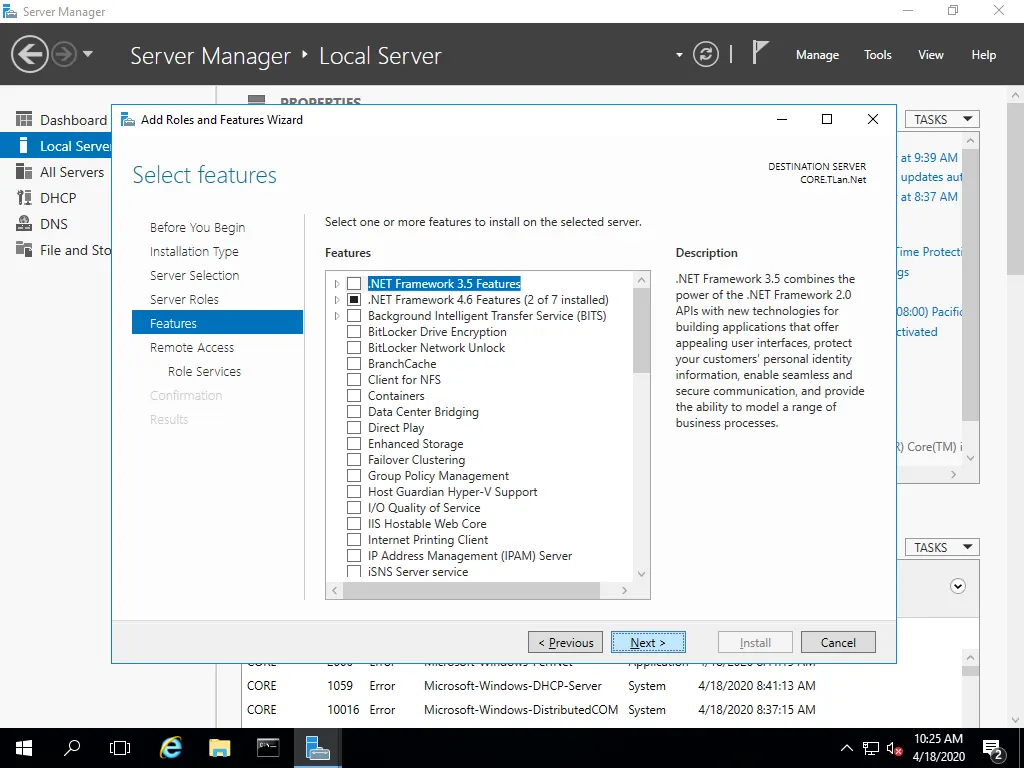Click the features list horizontal scrollbar thumb

pyautogui.click(x=472, y=590)
